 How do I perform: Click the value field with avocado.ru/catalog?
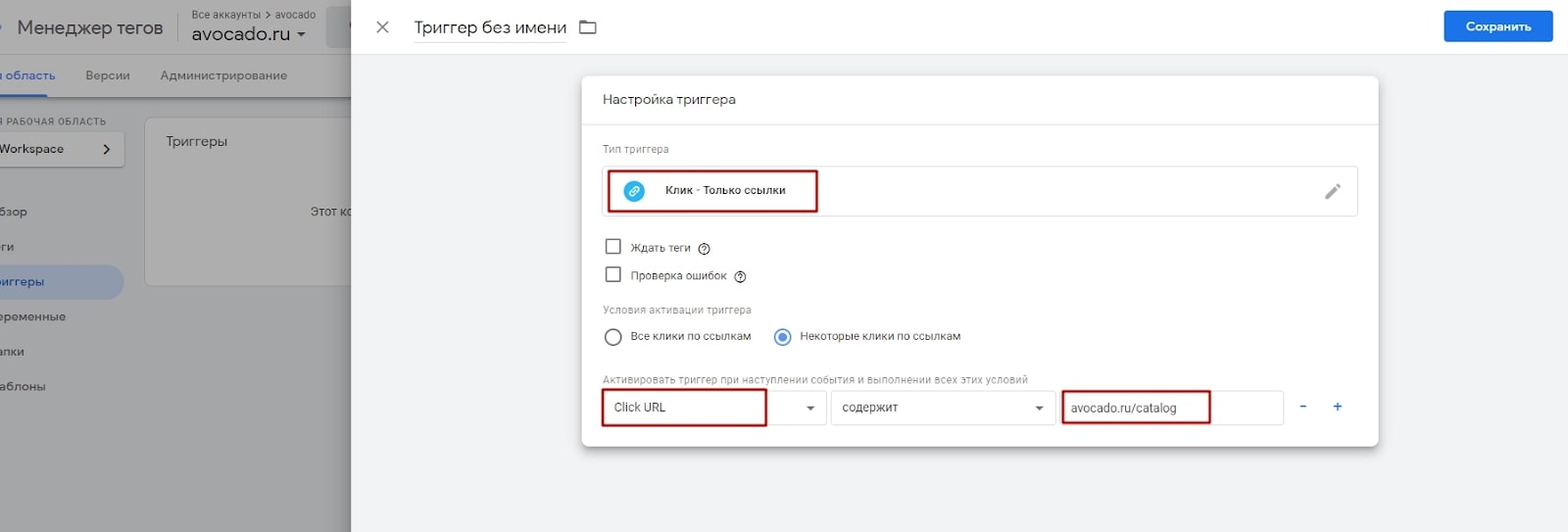[1172, 408]
